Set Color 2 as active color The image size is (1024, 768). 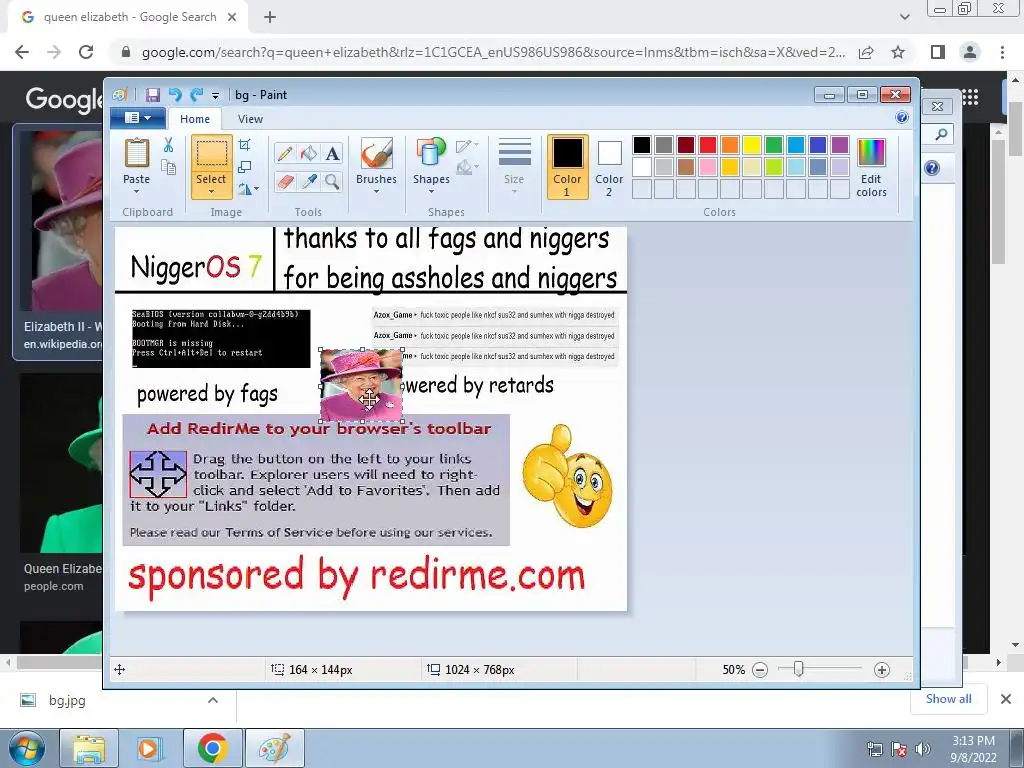coord(609,167)
